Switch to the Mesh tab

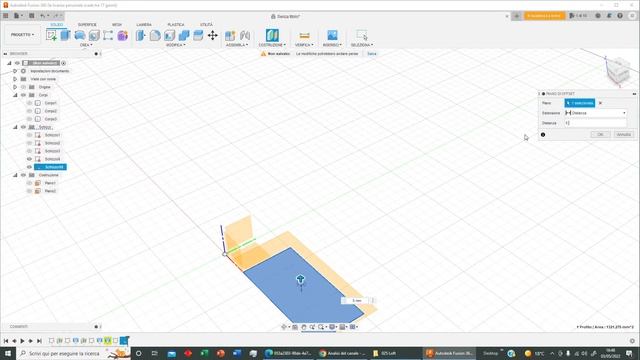[117, 24]
